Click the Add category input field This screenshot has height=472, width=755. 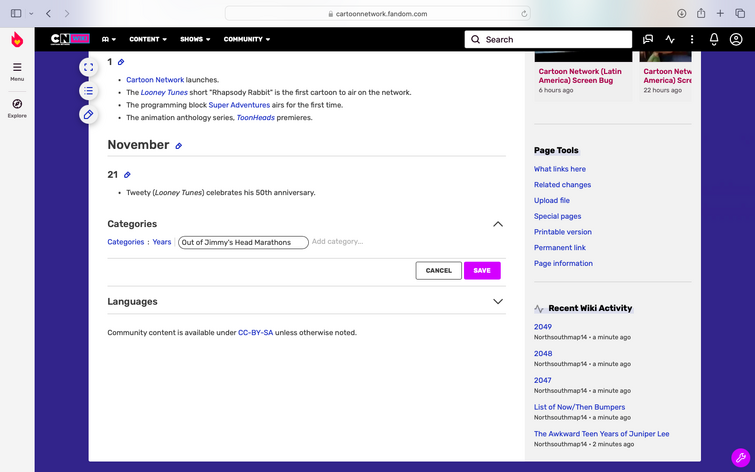coord(338,242)
